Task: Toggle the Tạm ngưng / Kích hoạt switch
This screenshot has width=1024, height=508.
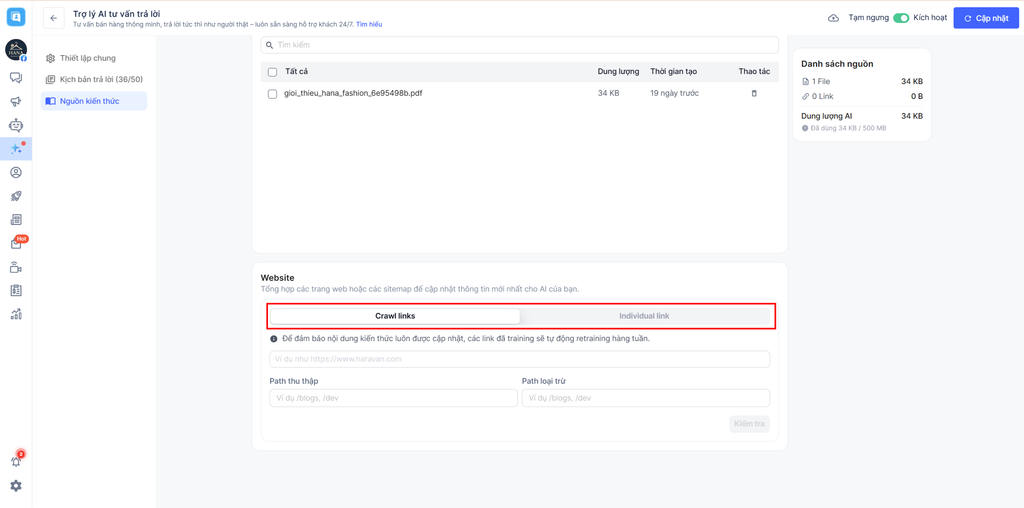Action: point(901,18)
